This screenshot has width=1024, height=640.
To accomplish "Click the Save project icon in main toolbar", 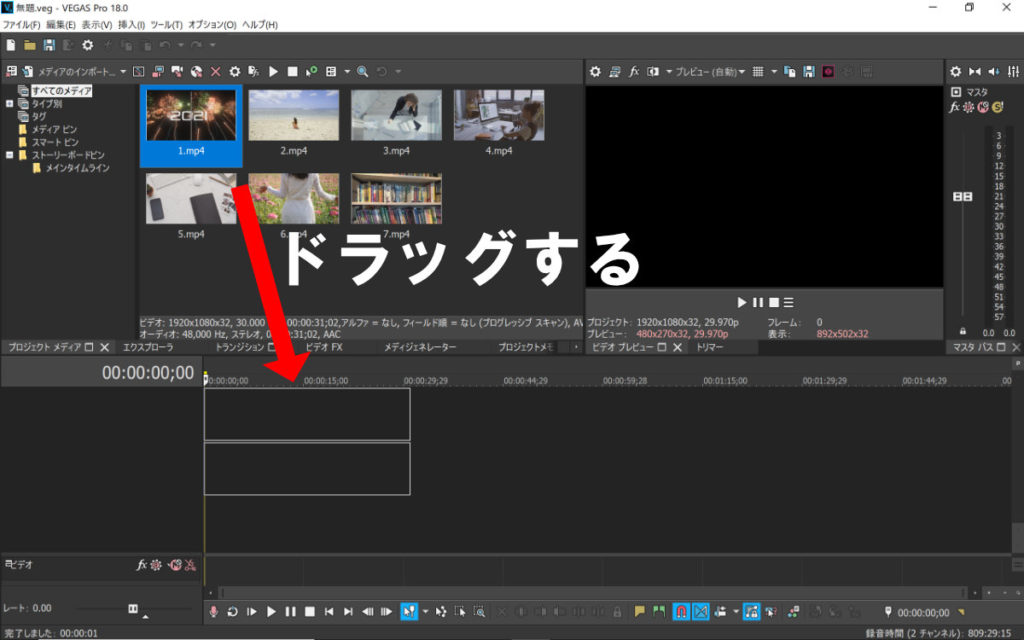I will coord(48,45).
